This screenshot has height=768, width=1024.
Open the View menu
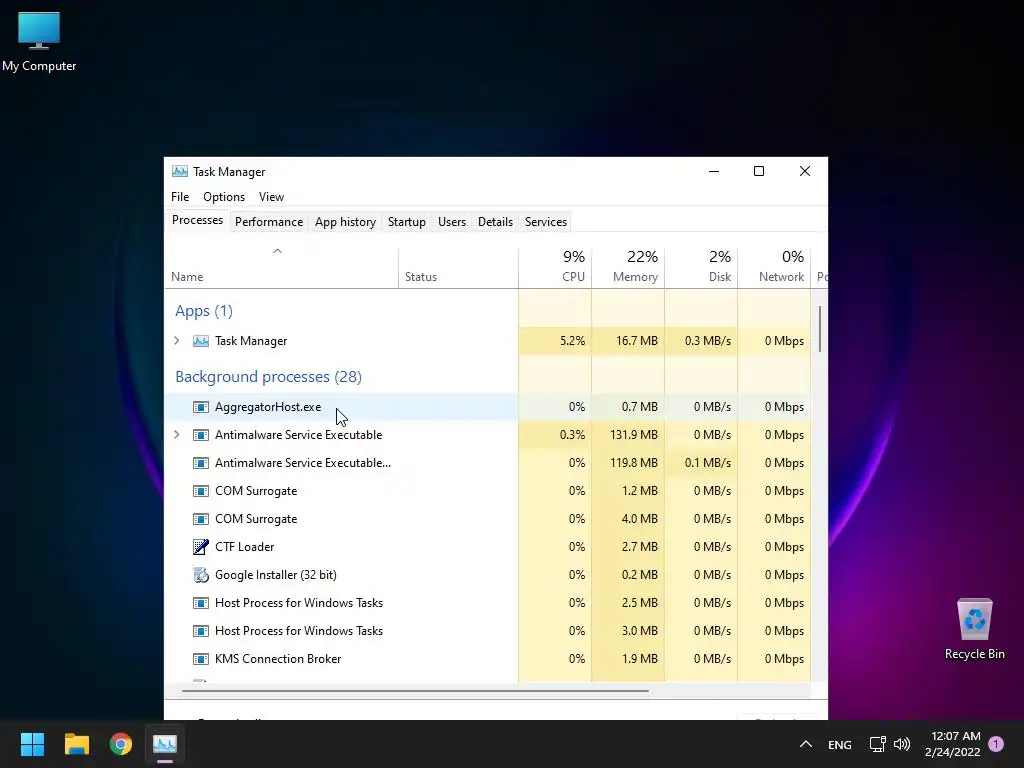271,197
